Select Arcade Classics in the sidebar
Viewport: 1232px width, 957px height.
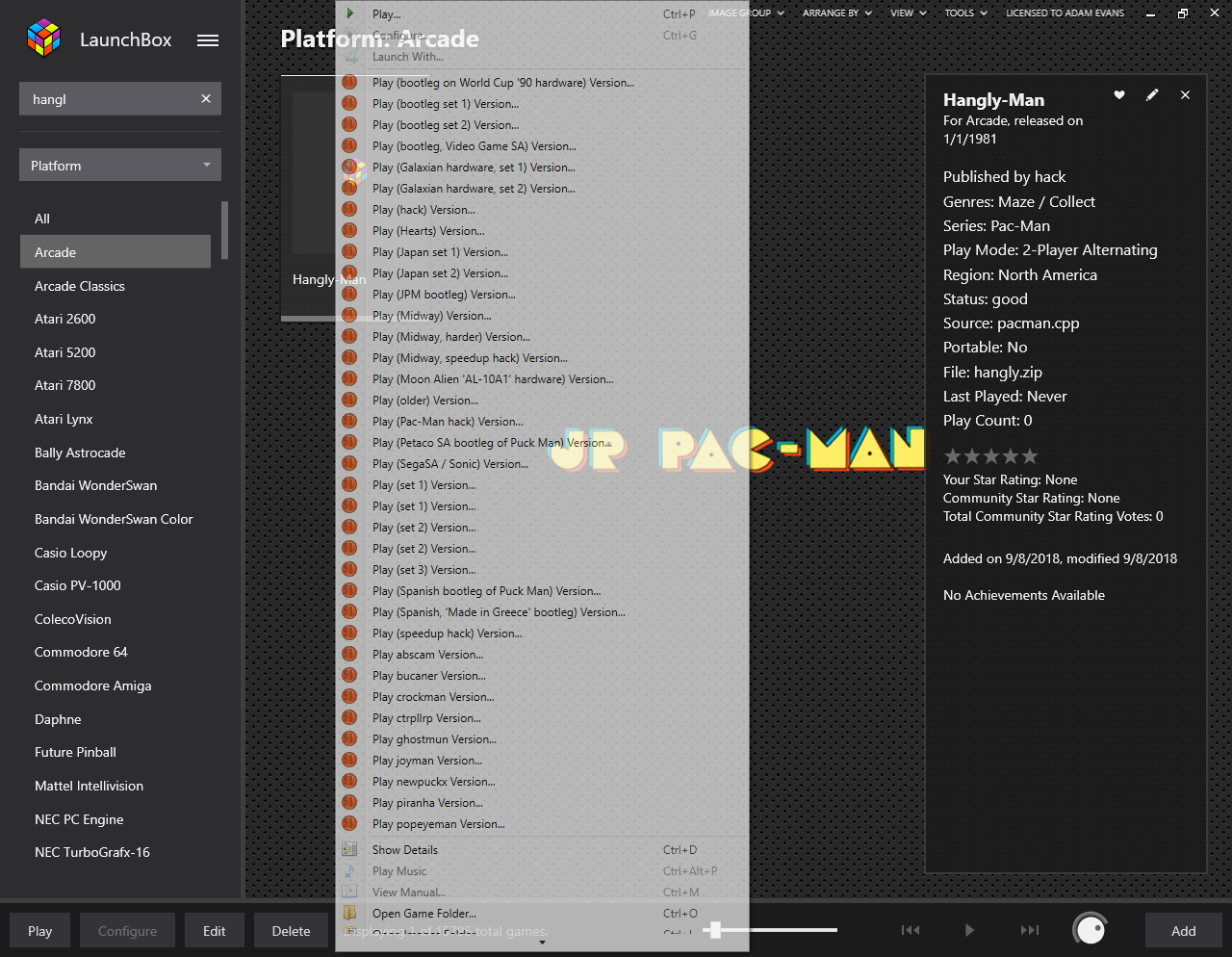pos(115,286)
